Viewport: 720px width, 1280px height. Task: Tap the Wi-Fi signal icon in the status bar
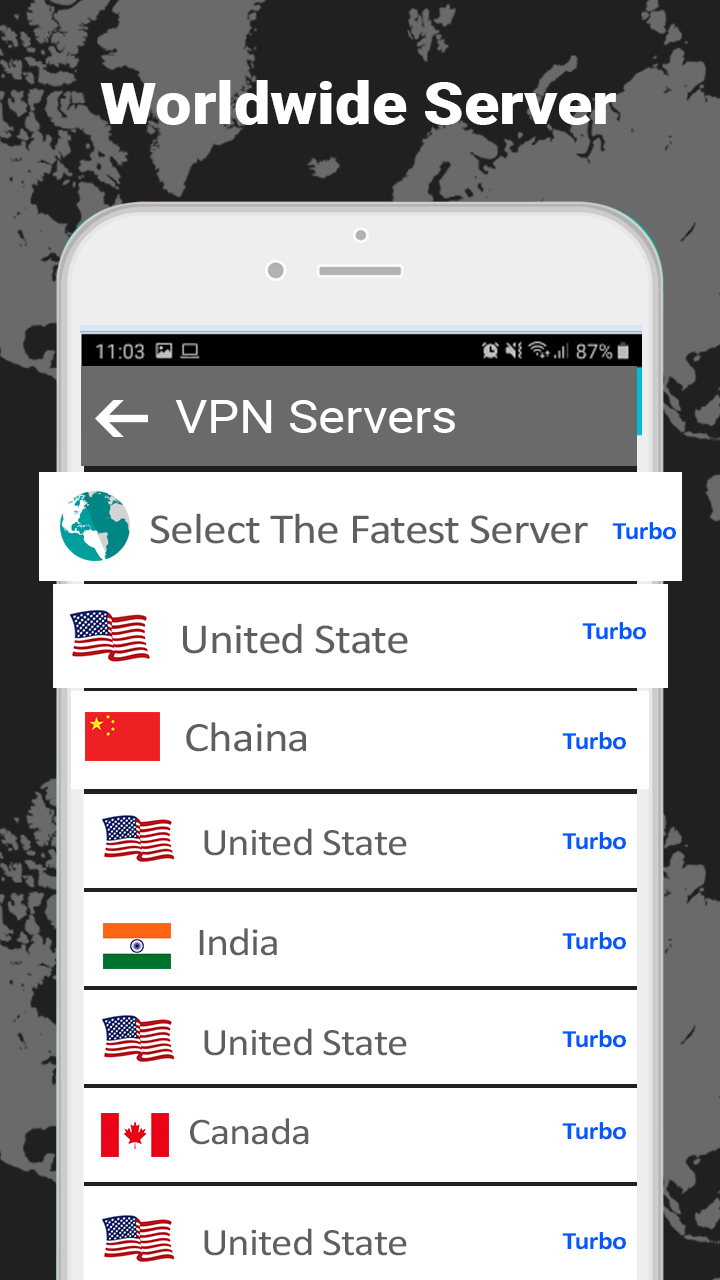[x=539, y=351]
